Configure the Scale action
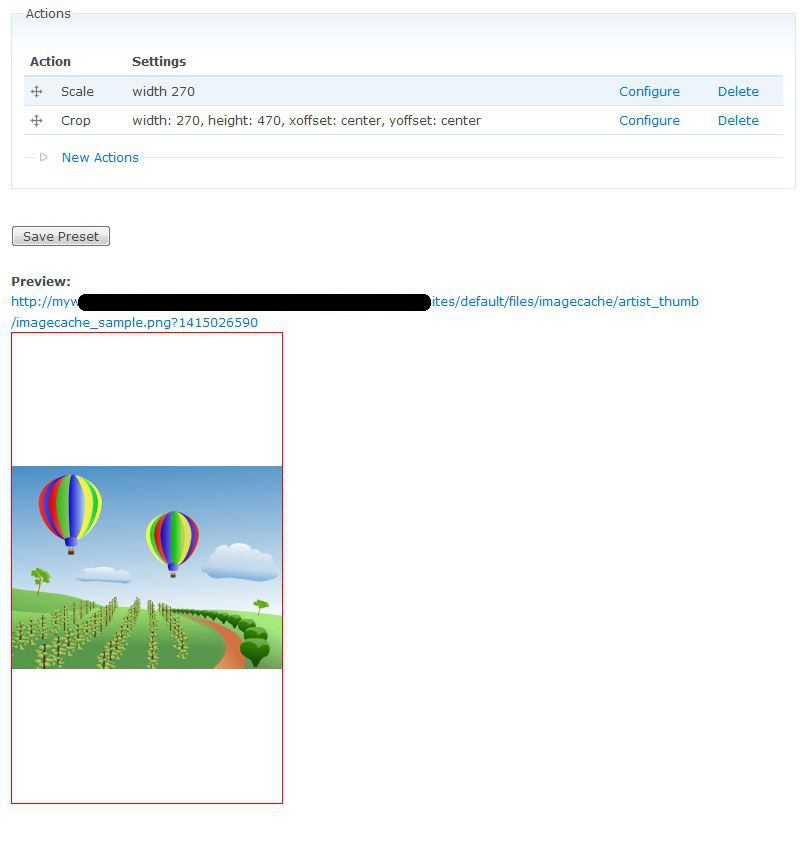Screen dimensions: 800x856 click(x=649, y=91)
